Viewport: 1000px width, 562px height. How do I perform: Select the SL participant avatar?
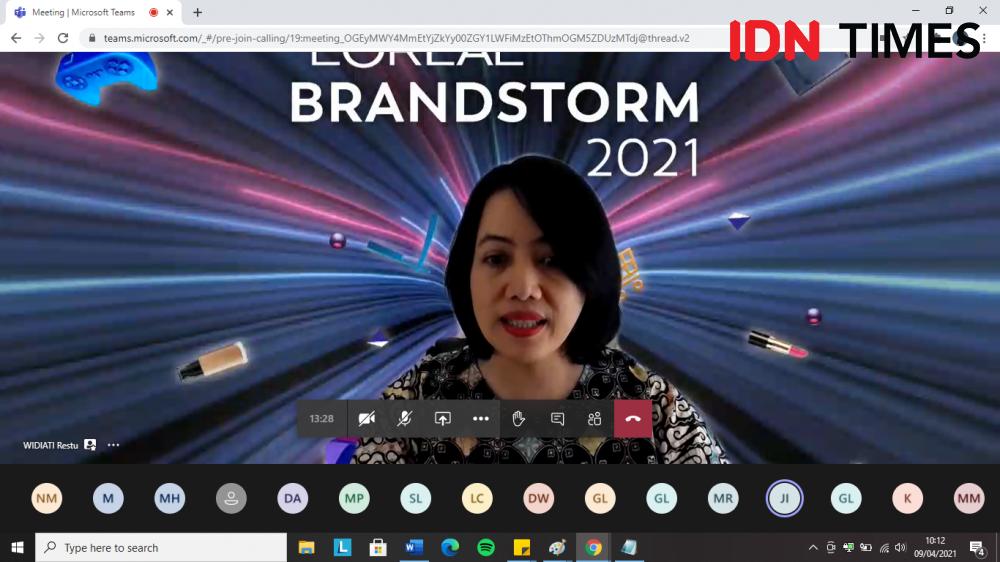coord(416,498)
